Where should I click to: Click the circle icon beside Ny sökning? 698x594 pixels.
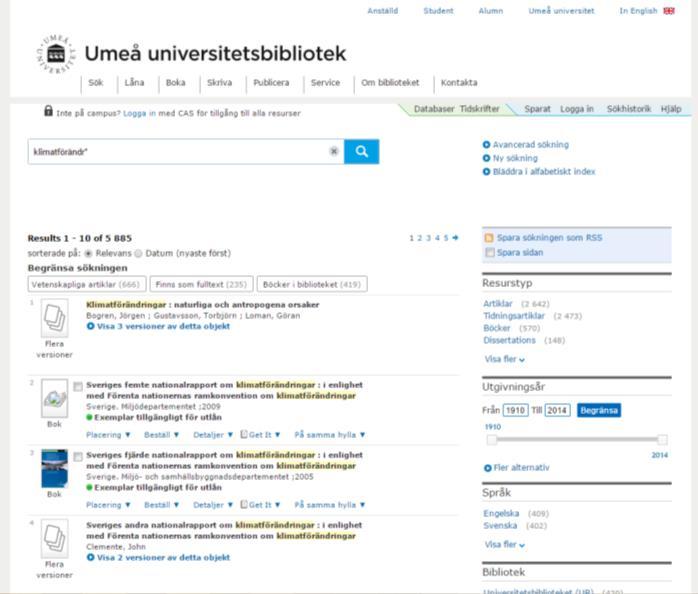pos(486,158)
